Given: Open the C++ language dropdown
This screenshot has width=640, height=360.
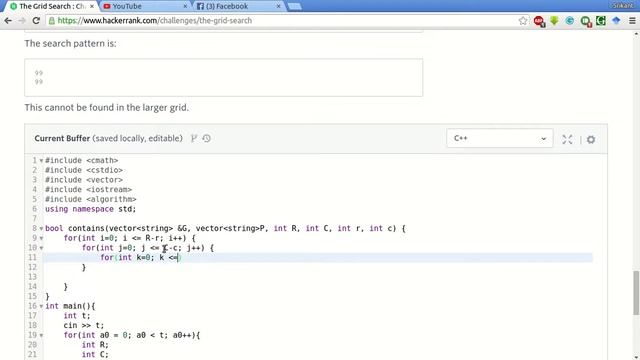Looking at the screenshot, I should 500,138.
